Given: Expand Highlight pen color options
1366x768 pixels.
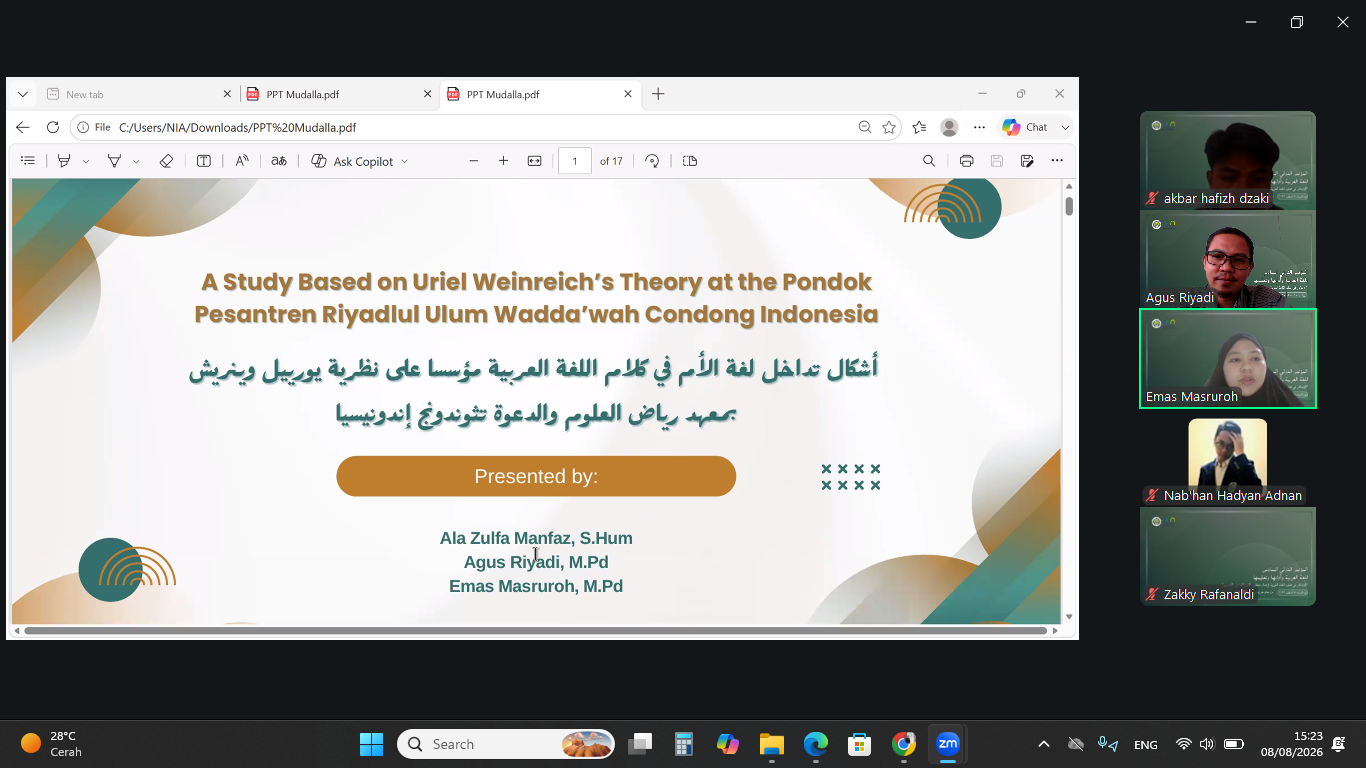Looking at the screenshot, I should (86, 161).
